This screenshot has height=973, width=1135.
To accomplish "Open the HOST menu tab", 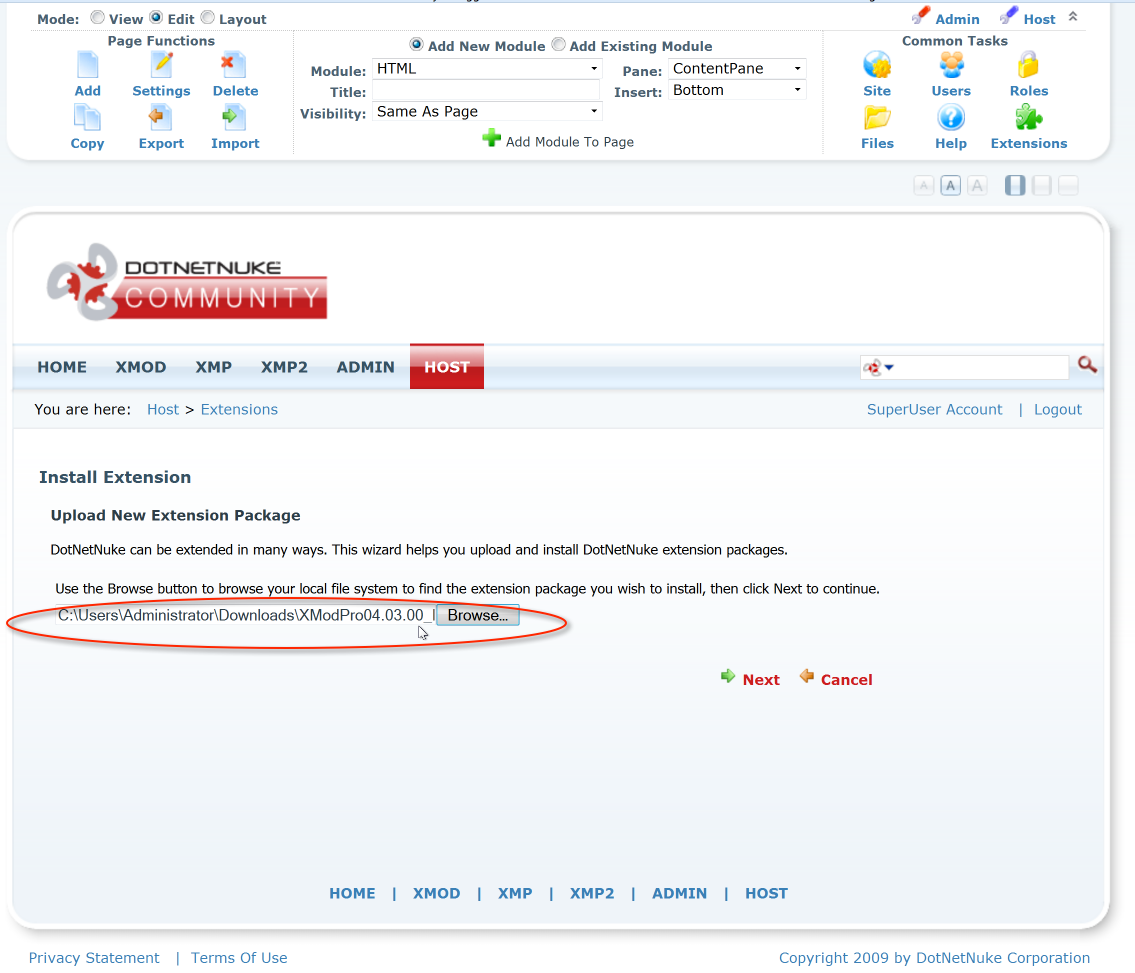I will point(447,367).
